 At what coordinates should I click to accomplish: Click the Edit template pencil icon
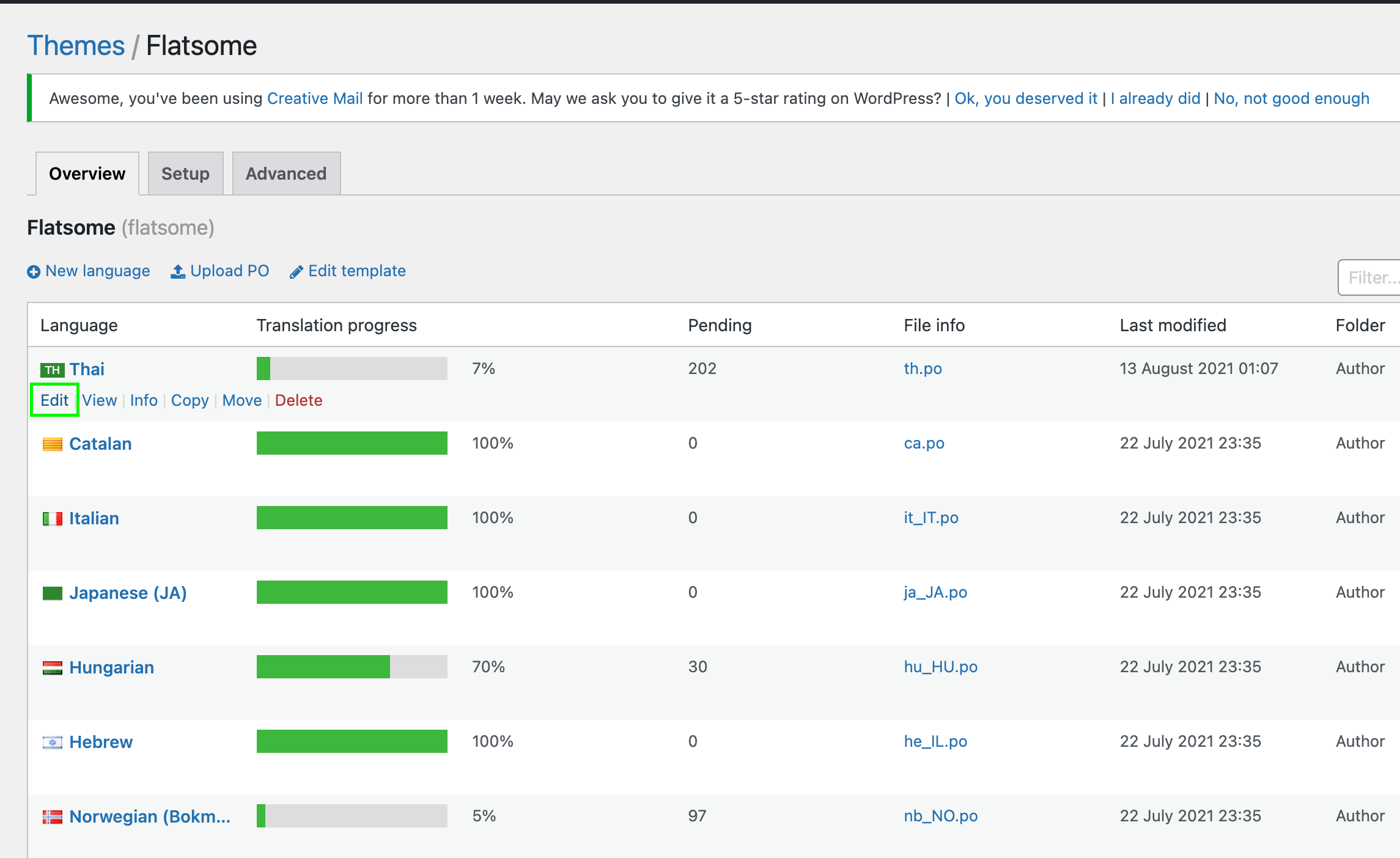(x=297, y=272)
